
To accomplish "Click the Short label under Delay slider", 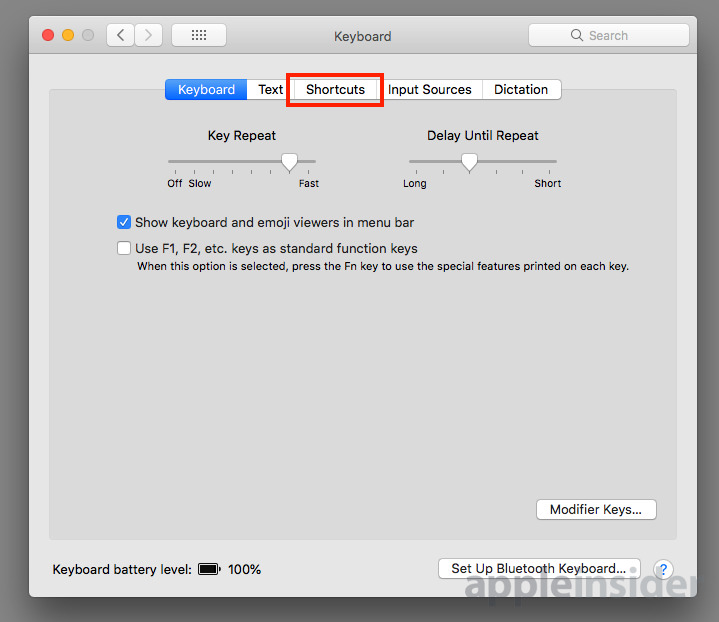I will click(x=548, y=183).
